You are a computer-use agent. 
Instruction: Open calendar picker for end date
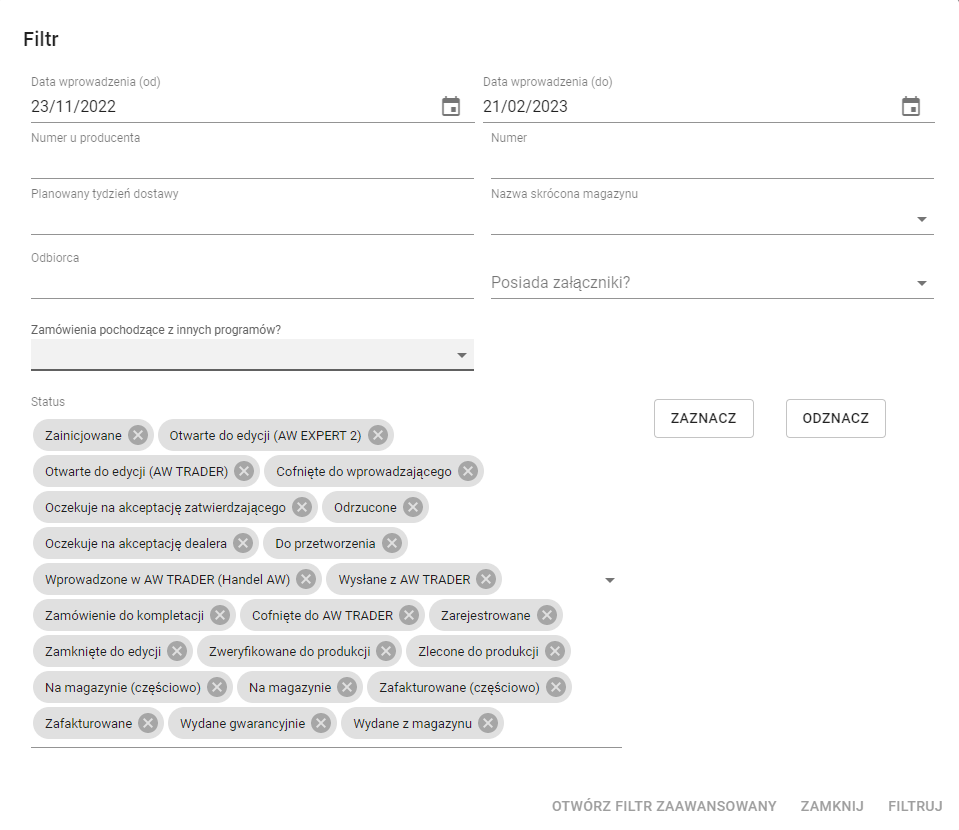coord(911,106)
